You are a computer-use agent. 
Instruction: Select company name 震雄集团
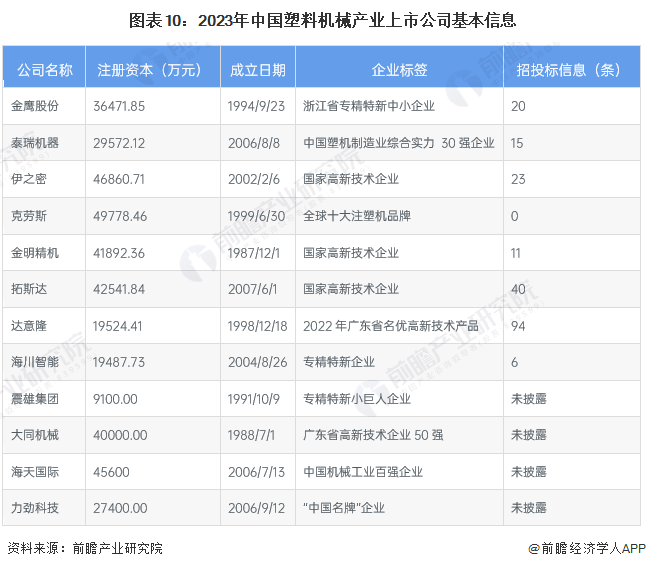tap(35, 399)
